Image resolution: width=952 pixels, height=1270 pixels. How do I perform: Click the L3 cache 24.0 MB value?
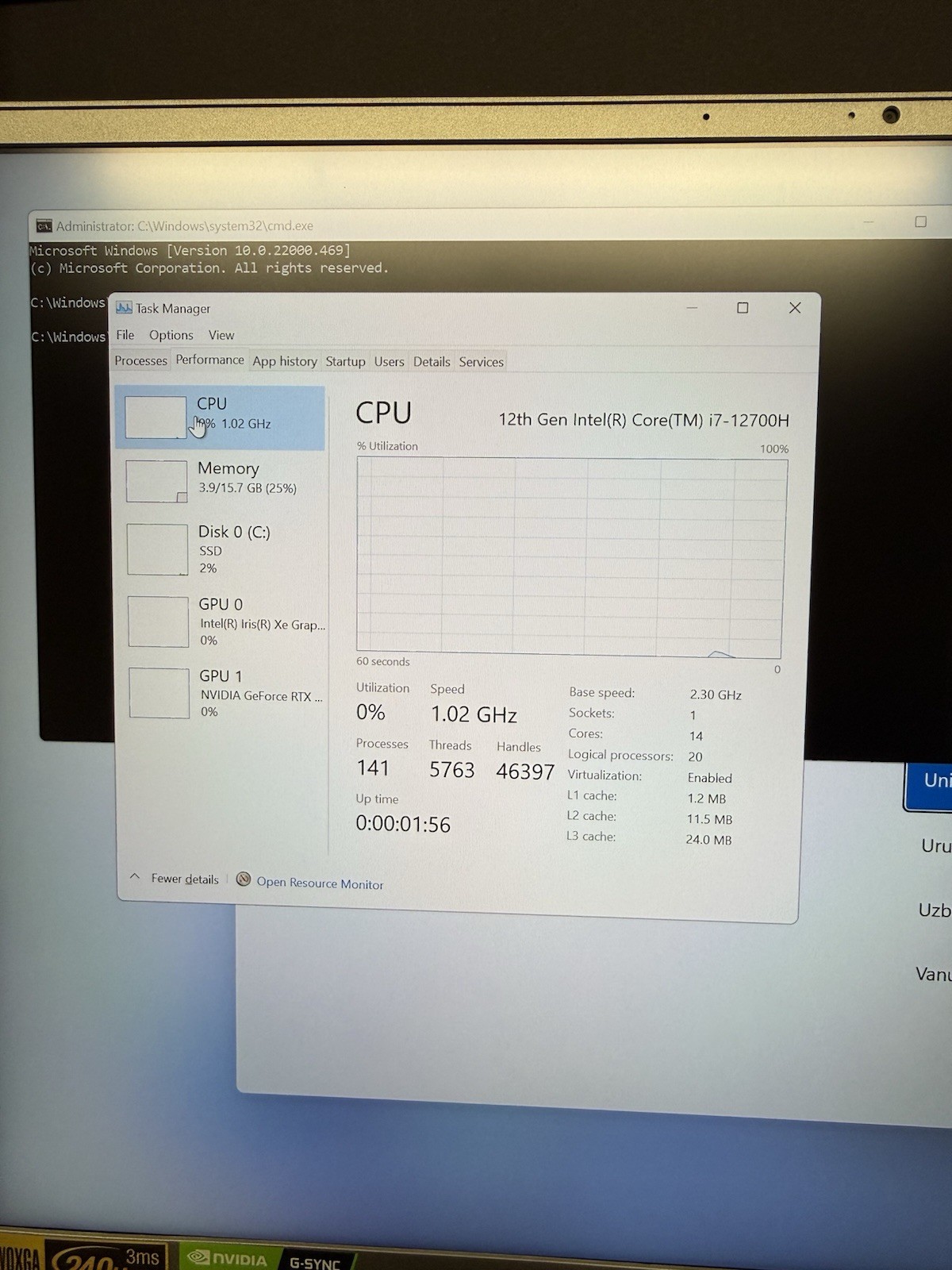click(x=708, y=839)
